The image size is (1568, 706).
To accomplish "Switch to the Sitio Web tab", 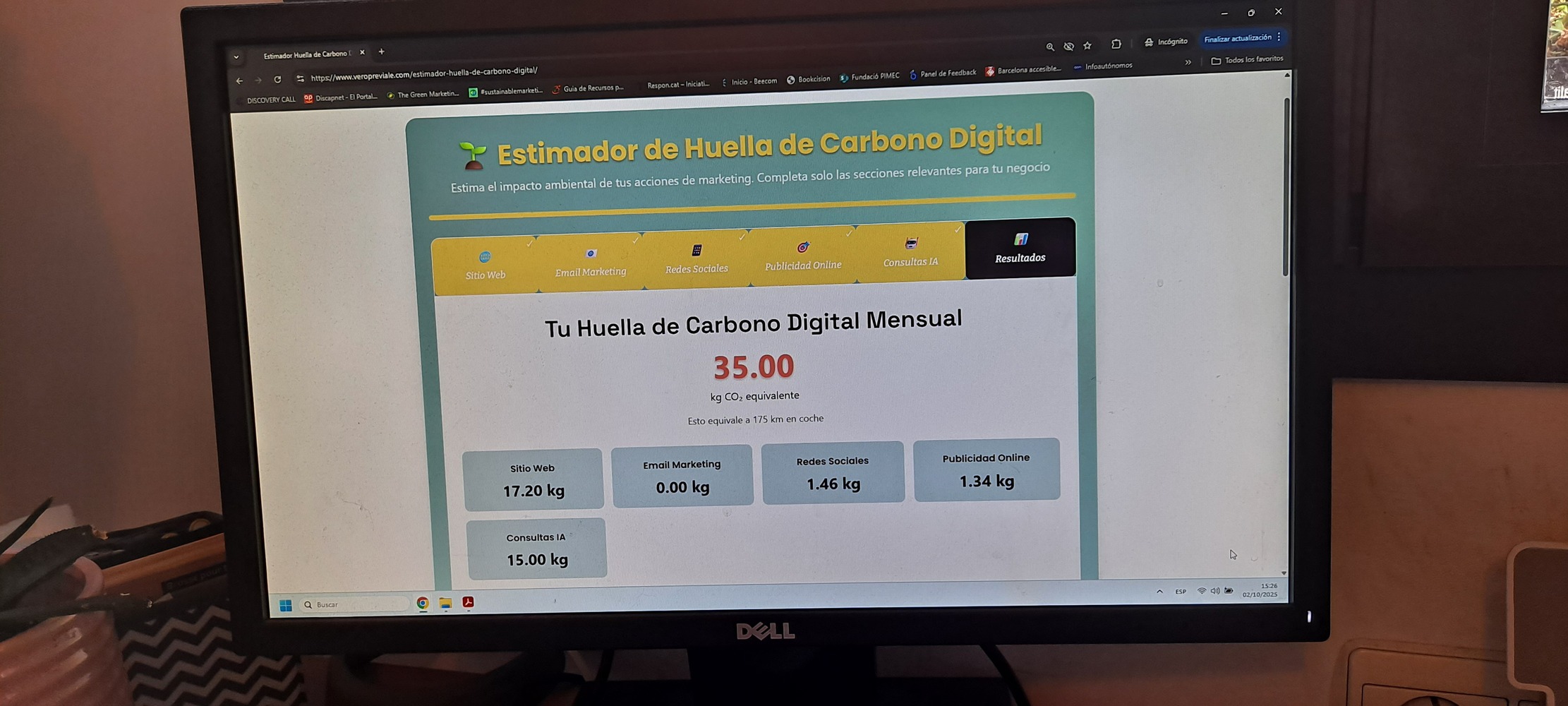I will pos(485,265).
